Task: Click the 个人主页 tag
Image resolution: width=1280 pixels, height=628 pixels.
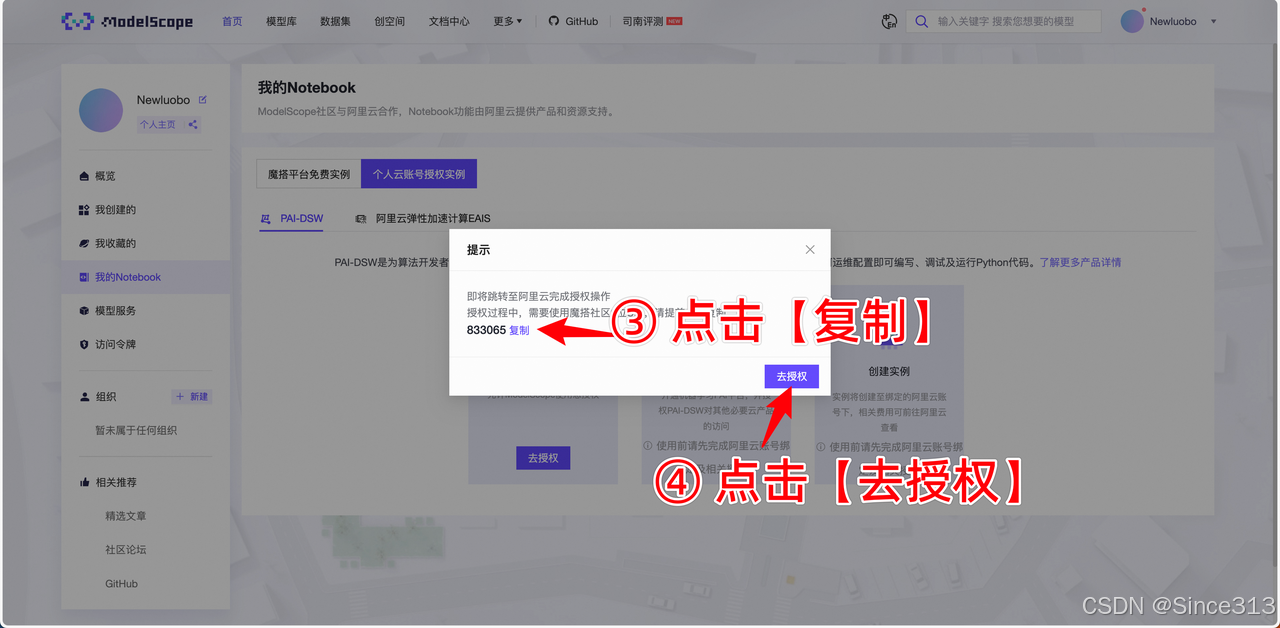Action: [x=157, y=124]
